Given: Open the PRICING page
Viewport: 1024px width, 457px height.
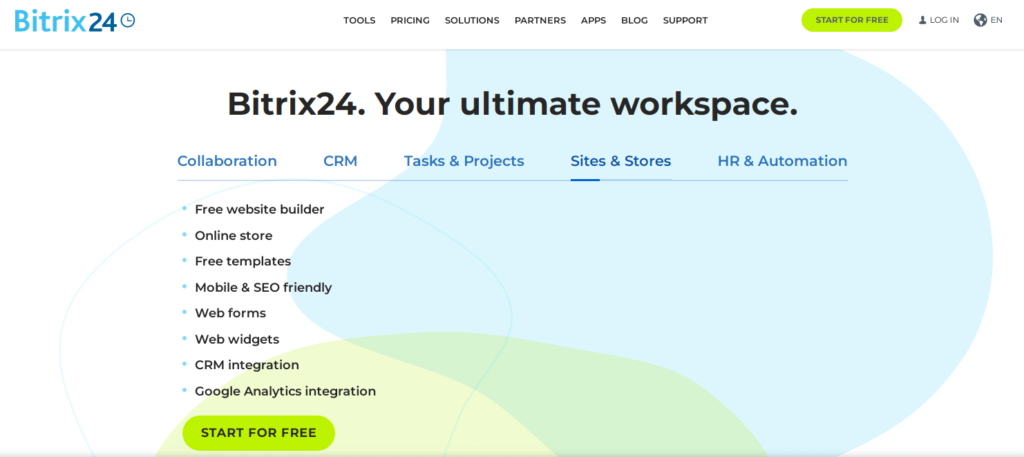Looking at the screenshot, I should point(410,20).
